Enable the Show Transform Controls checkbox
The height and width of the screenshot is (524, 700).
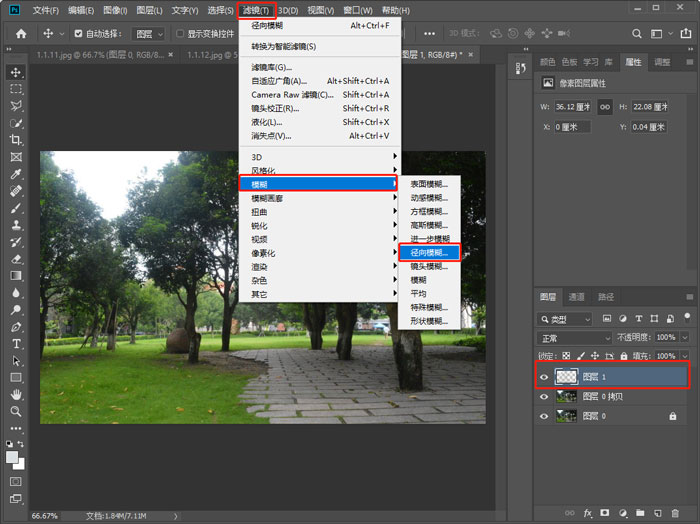[x=180, y=33]
